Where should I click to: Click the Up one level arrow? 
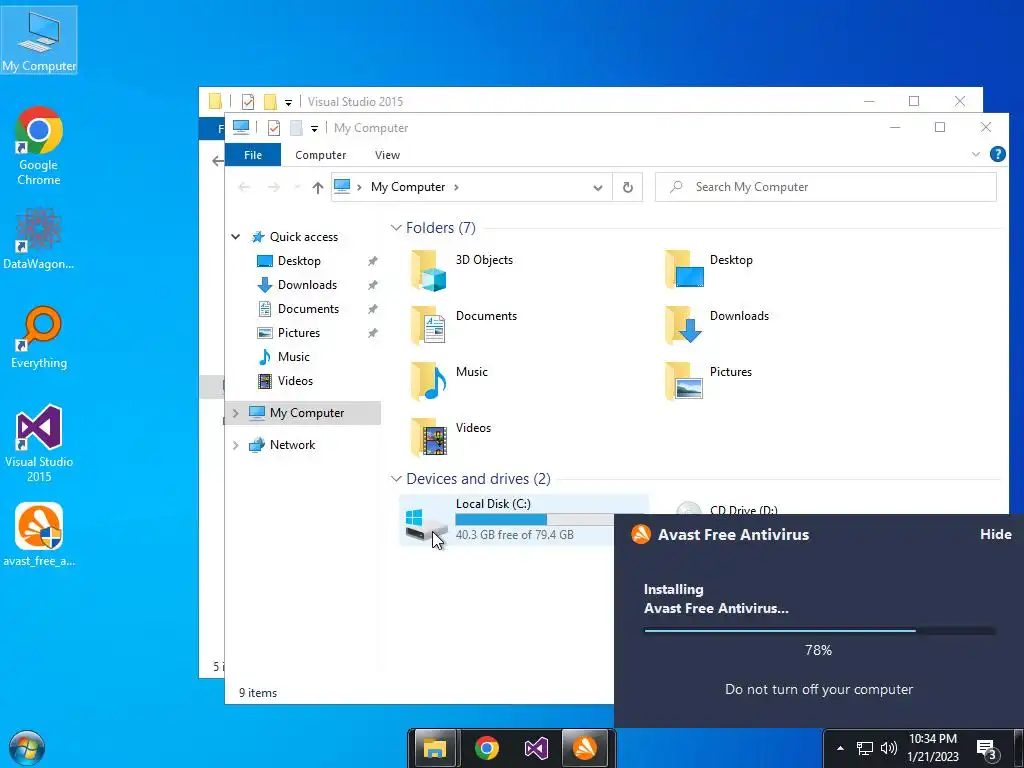point(317,187)
